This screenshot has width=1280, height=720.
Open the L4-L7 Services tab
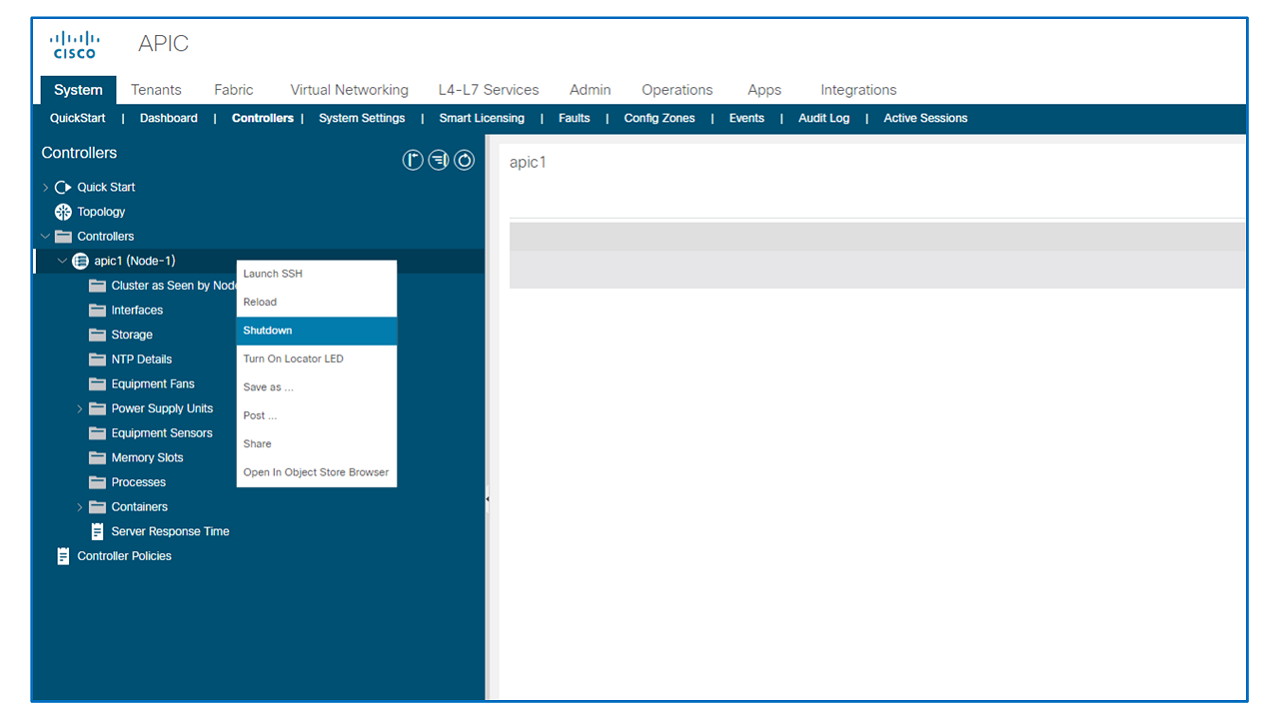[x=489, y=90]
